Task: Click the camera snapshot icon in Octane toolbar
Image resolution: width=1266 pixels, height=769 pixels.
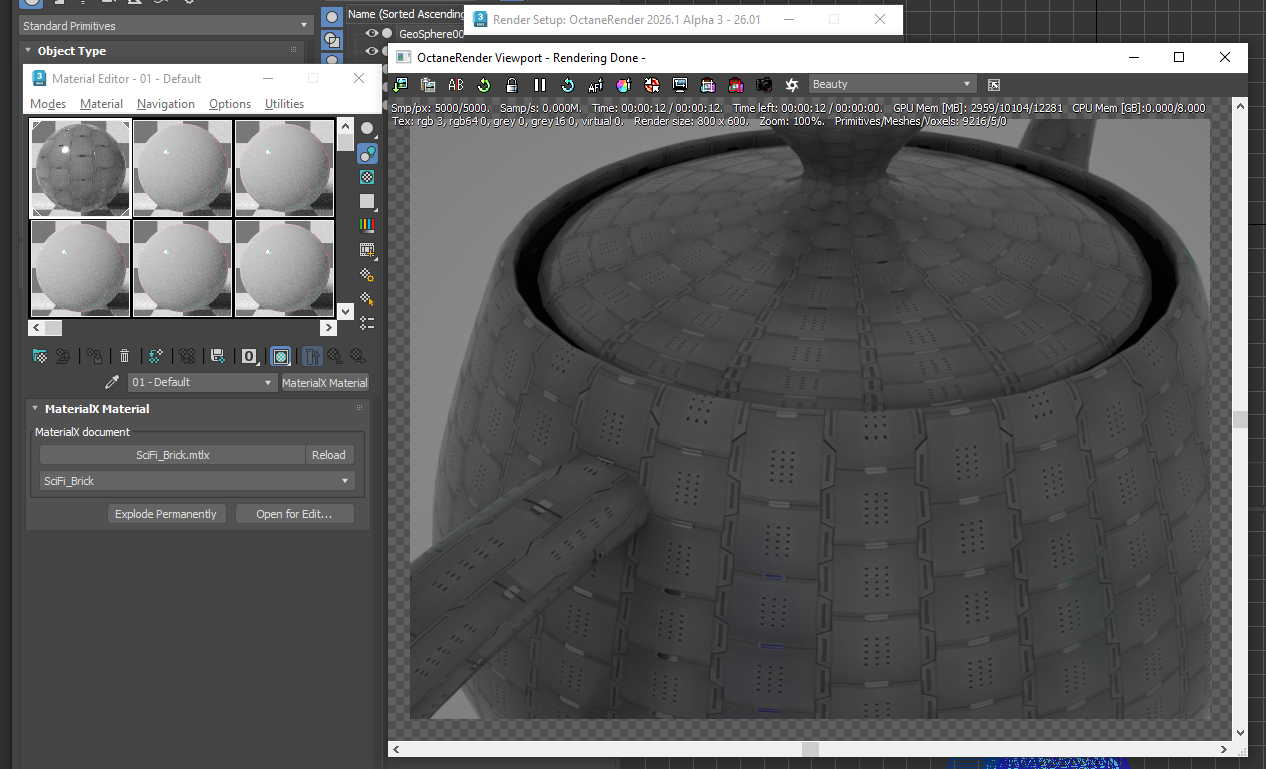Action: [x=764, y=85]
